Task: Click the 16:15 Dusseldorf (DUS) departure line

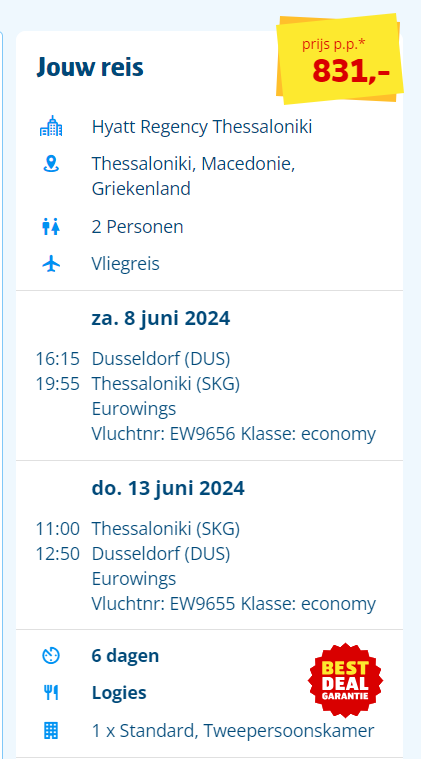Action: 133,359
